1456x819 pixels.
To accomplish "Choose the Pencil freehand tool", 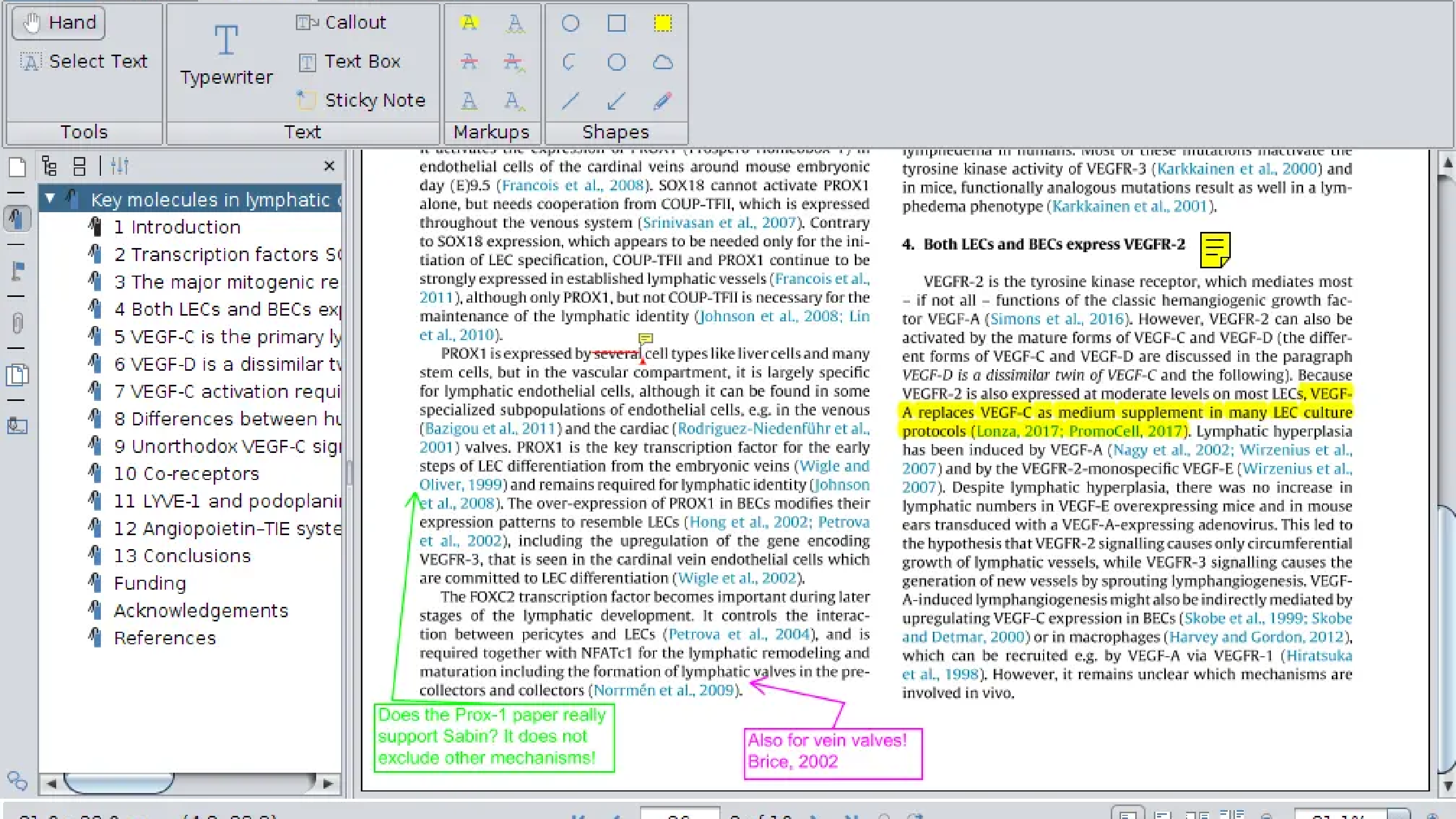I will [x=662, y=100].
